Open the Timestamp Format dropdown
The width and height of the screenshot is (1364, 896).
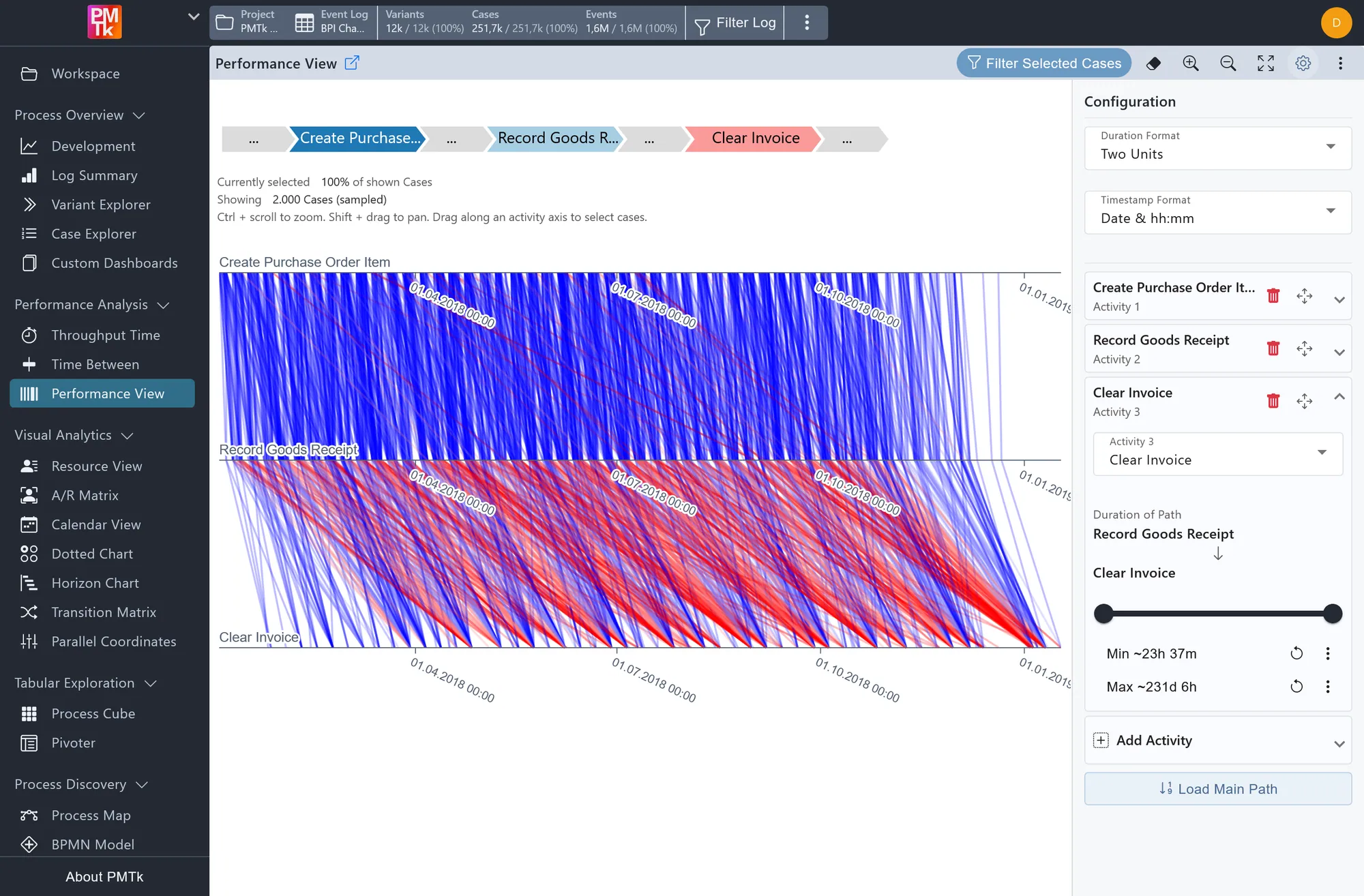point(1218,211)
